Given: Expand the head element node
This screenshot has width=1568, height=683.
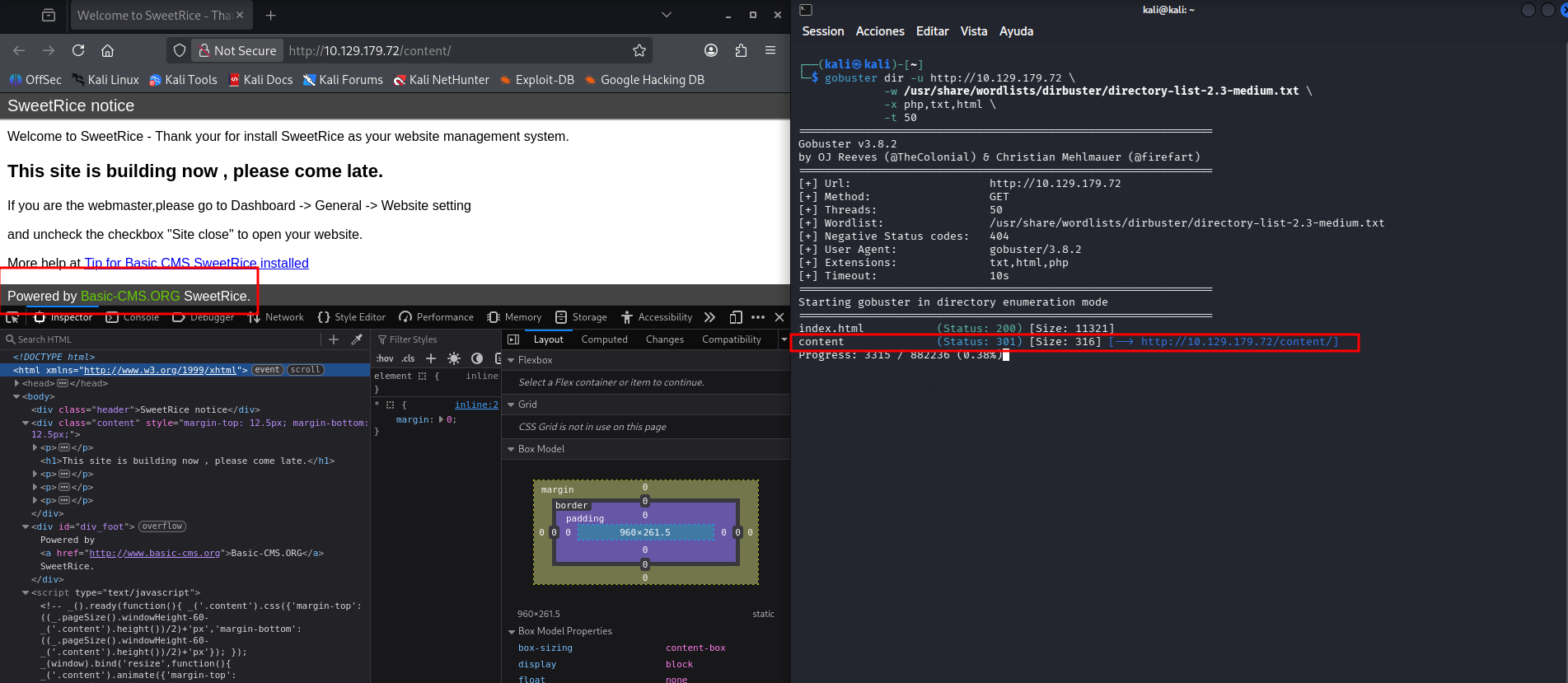Looking at the screenshot, I should click(x=16, y=383).
